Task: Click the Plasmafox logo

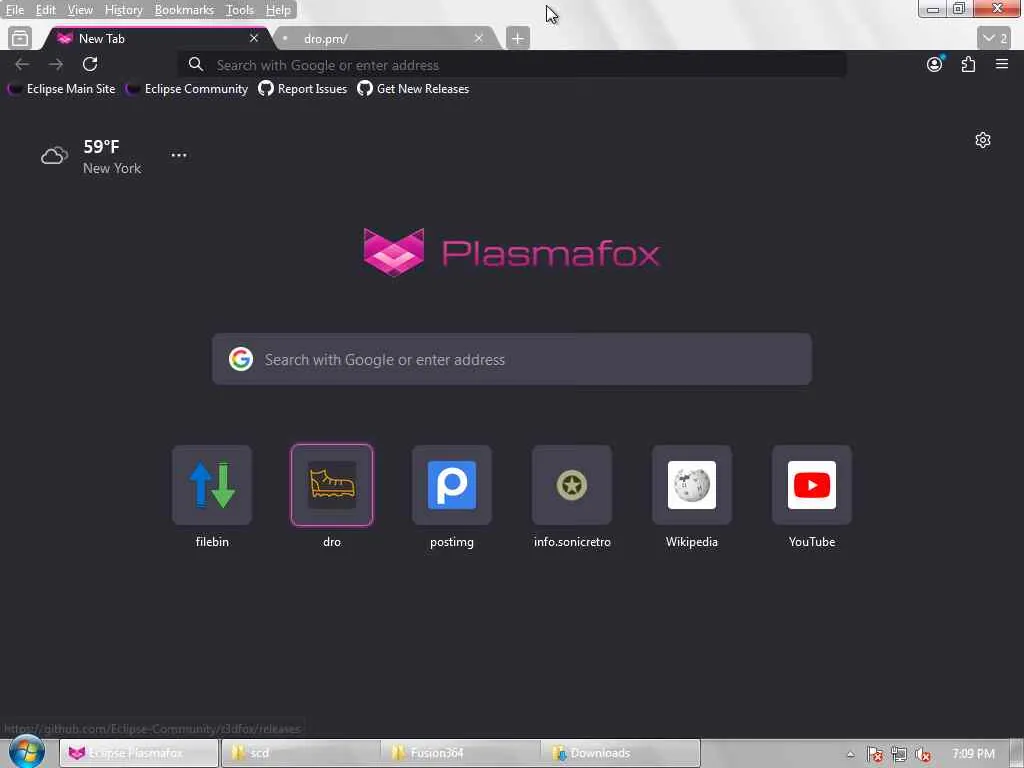Action: pyautogui.click(x=512, y=252)
